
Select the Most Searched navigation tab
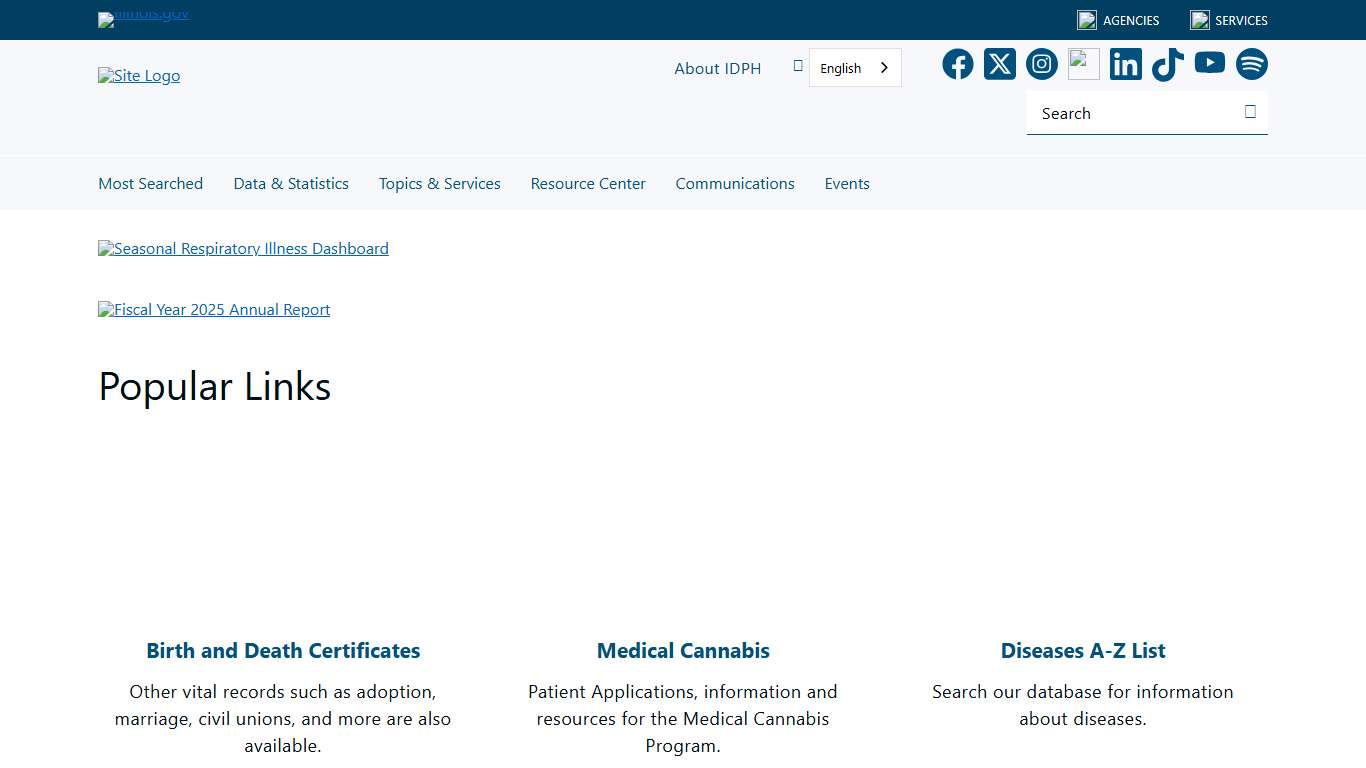(150, 183)
